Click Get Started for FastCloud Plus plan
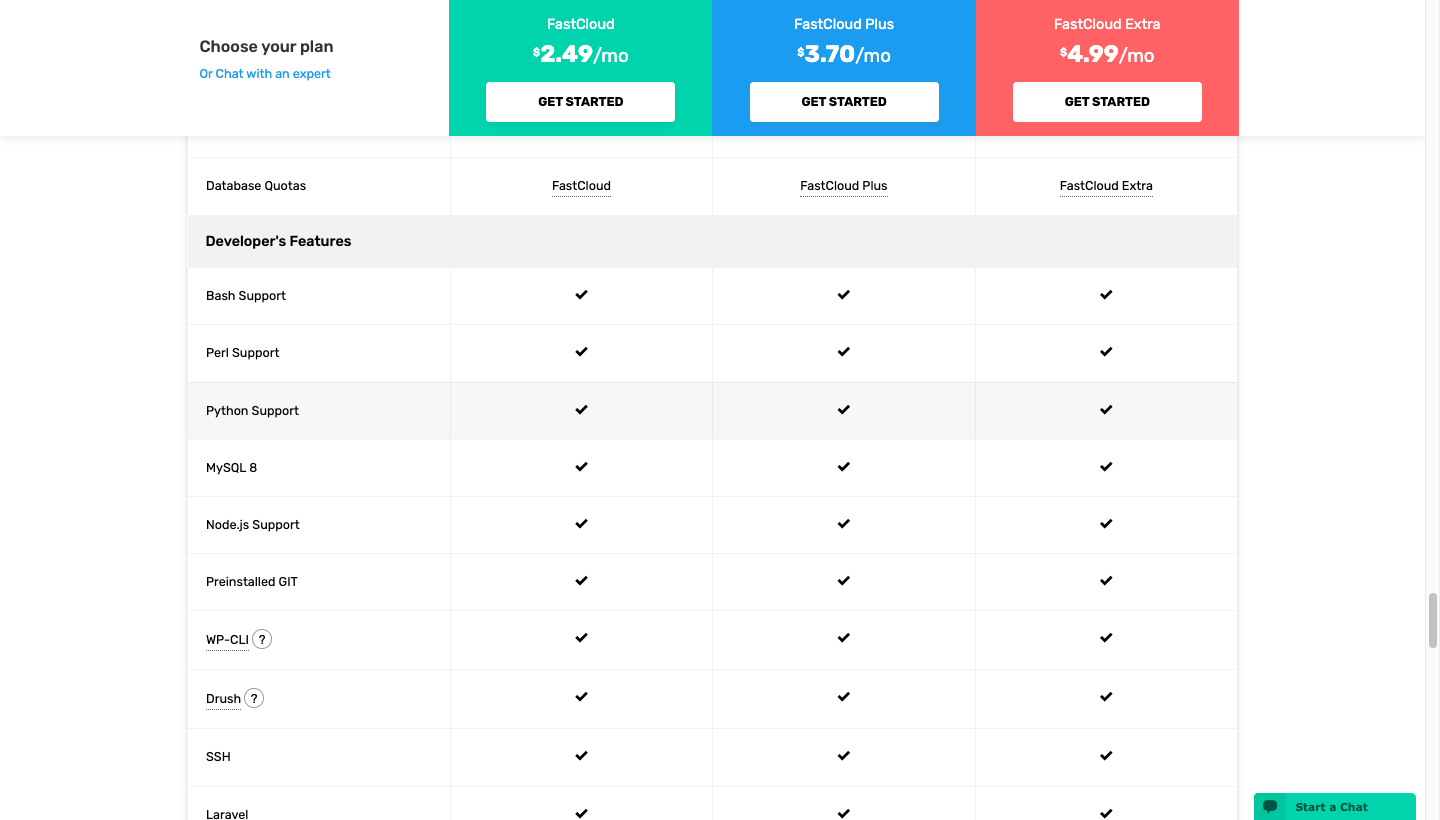 click(x=844, y=102)
